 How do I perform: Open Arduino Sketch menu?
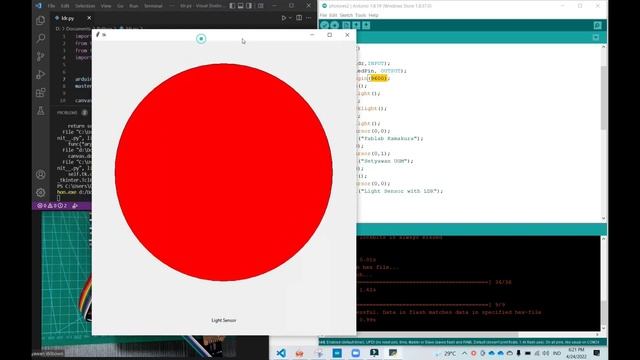(346, 15)
